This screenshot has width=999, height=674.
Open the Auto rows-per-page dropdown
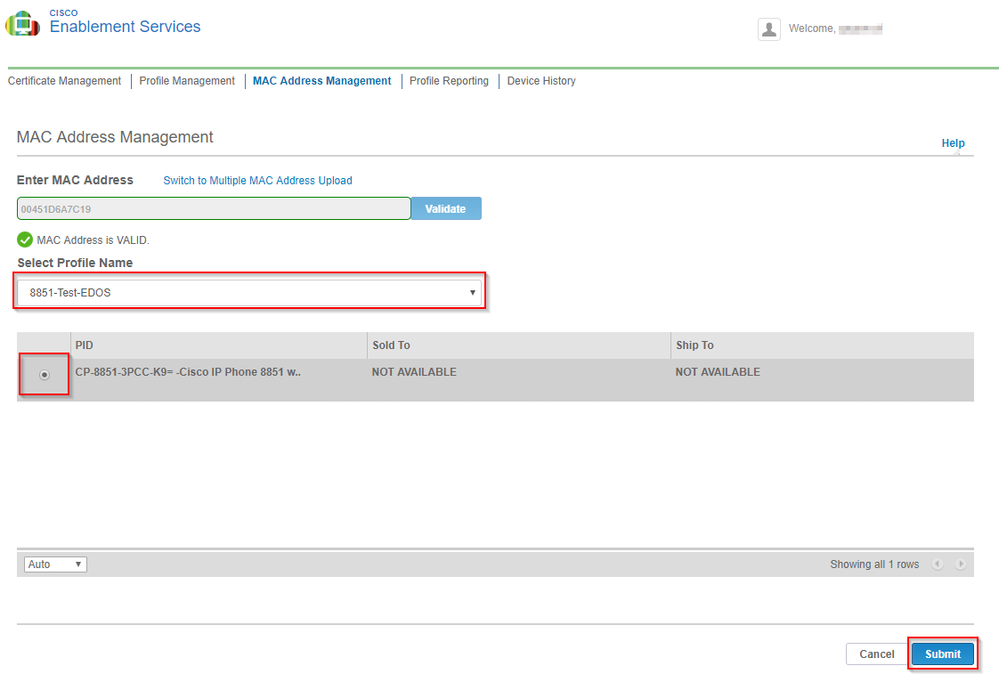[55, 564]
